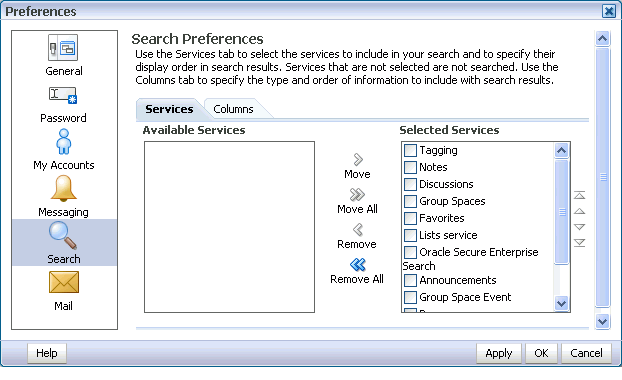
Task: Click the Move single-arrow icon
Action: (358, 159)
